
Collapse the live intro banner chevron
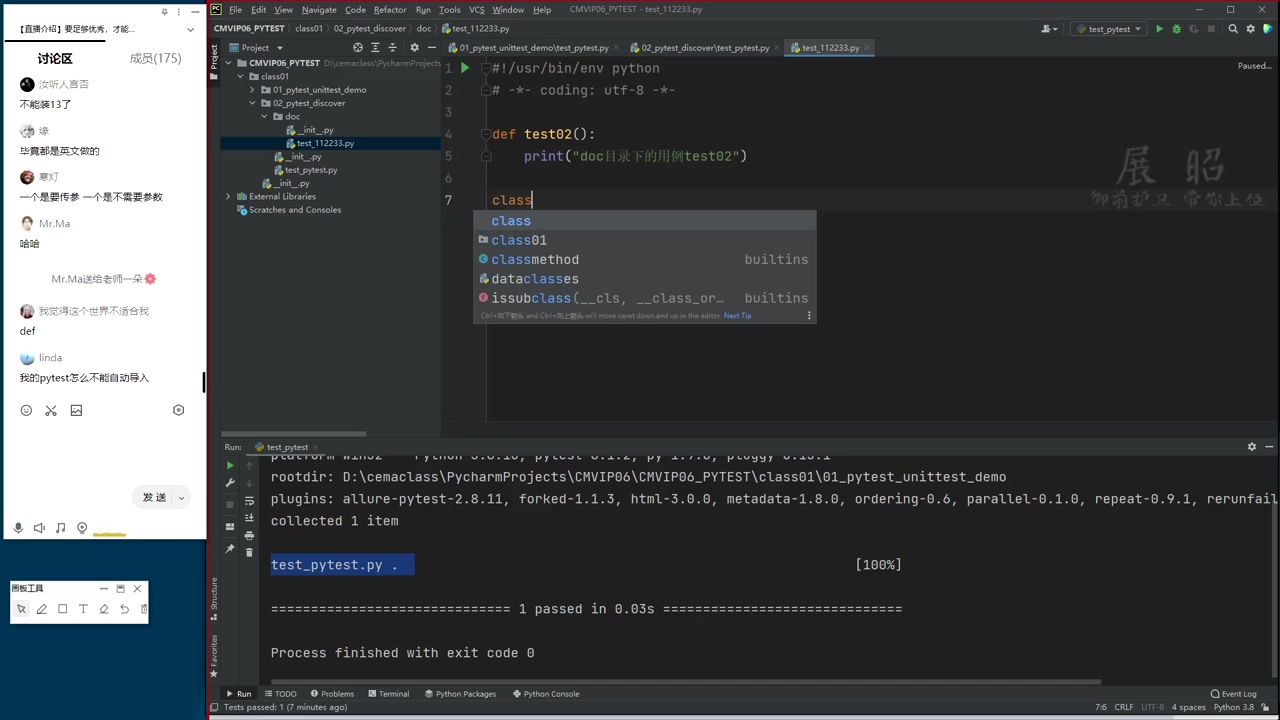190,29
